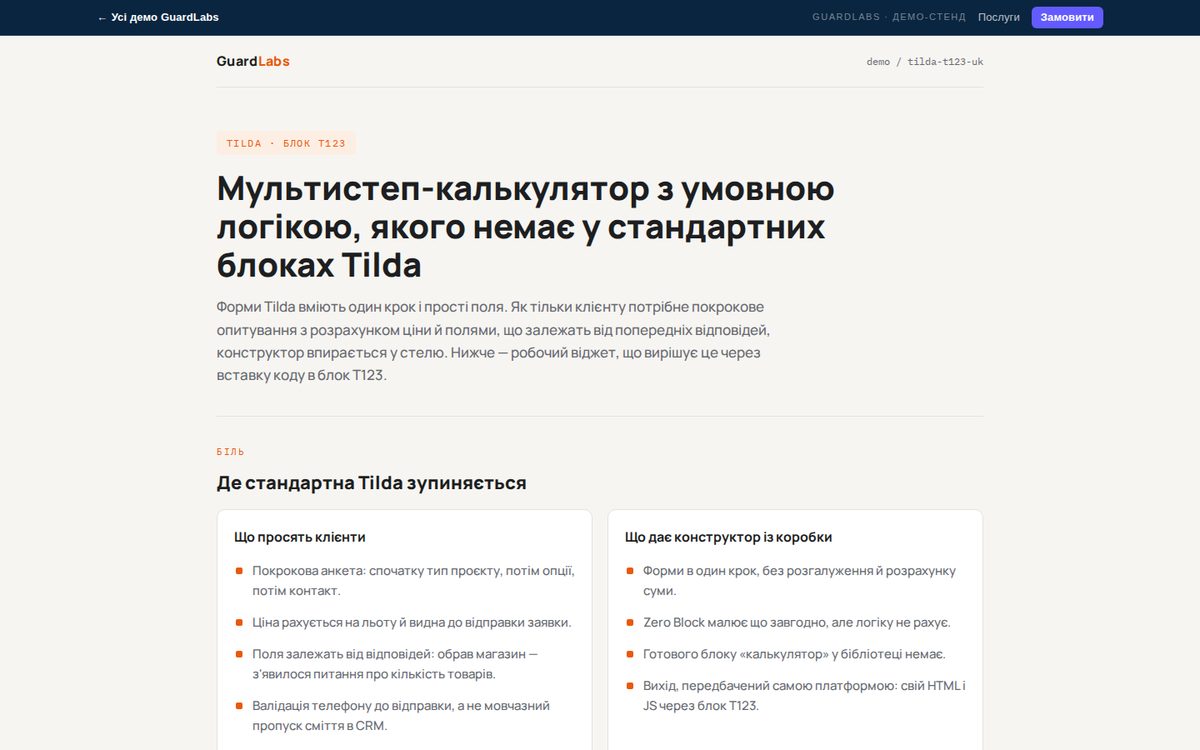The image size is (1200, 750).
Task: Click the Замовити button
Action: pos(1067,17)
